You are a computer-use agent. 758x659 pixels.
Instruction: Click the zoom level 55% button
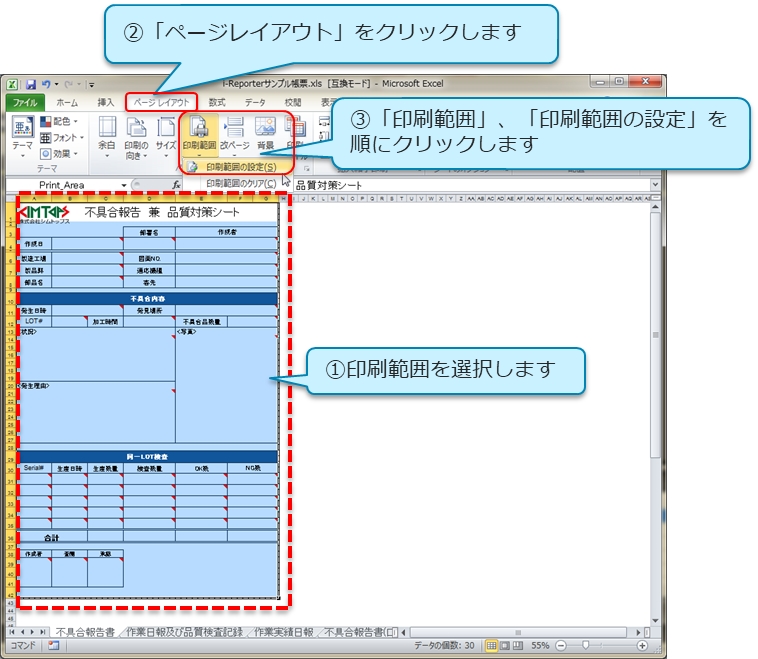[x=540, y=645]
